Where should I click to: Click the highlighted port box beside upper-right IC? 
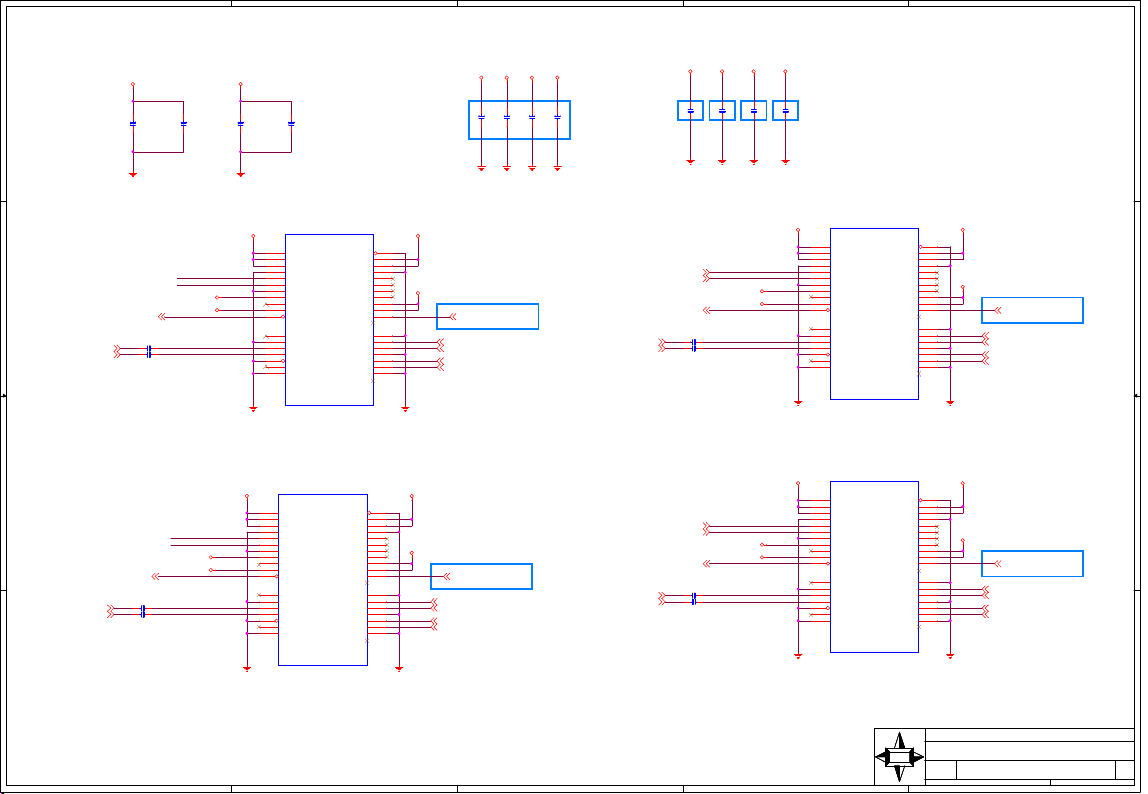(x=1032, y=310)
